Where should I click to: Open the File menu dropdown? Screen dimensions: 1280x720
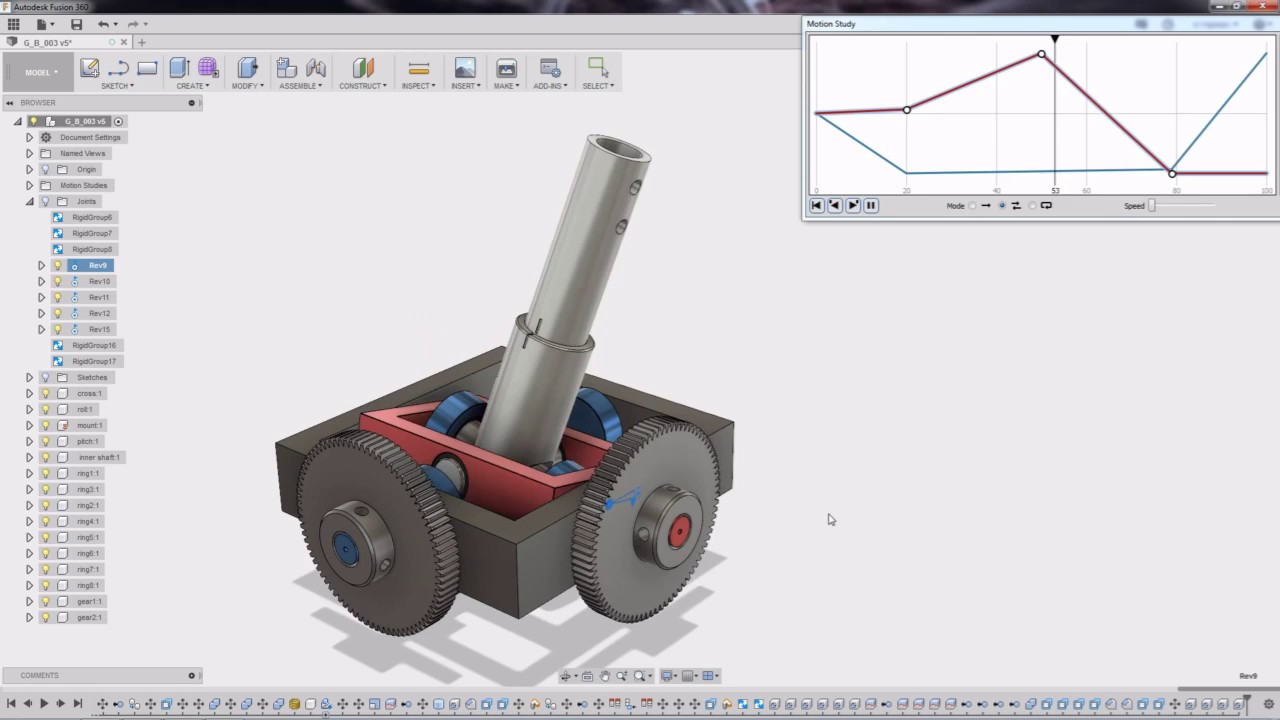coord(44,24)
